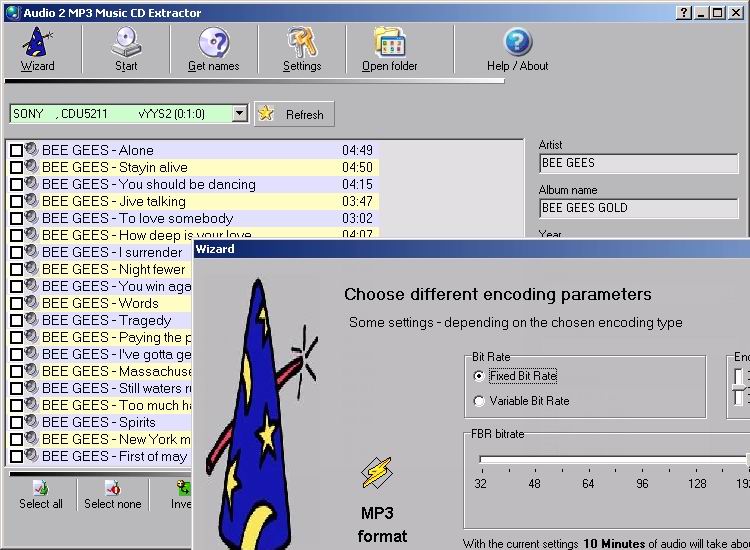The width and height of the screenshot is (750, 550).
Task: Click the Get names disc icon
Action: pyautogui.click(x=214, y=42)
